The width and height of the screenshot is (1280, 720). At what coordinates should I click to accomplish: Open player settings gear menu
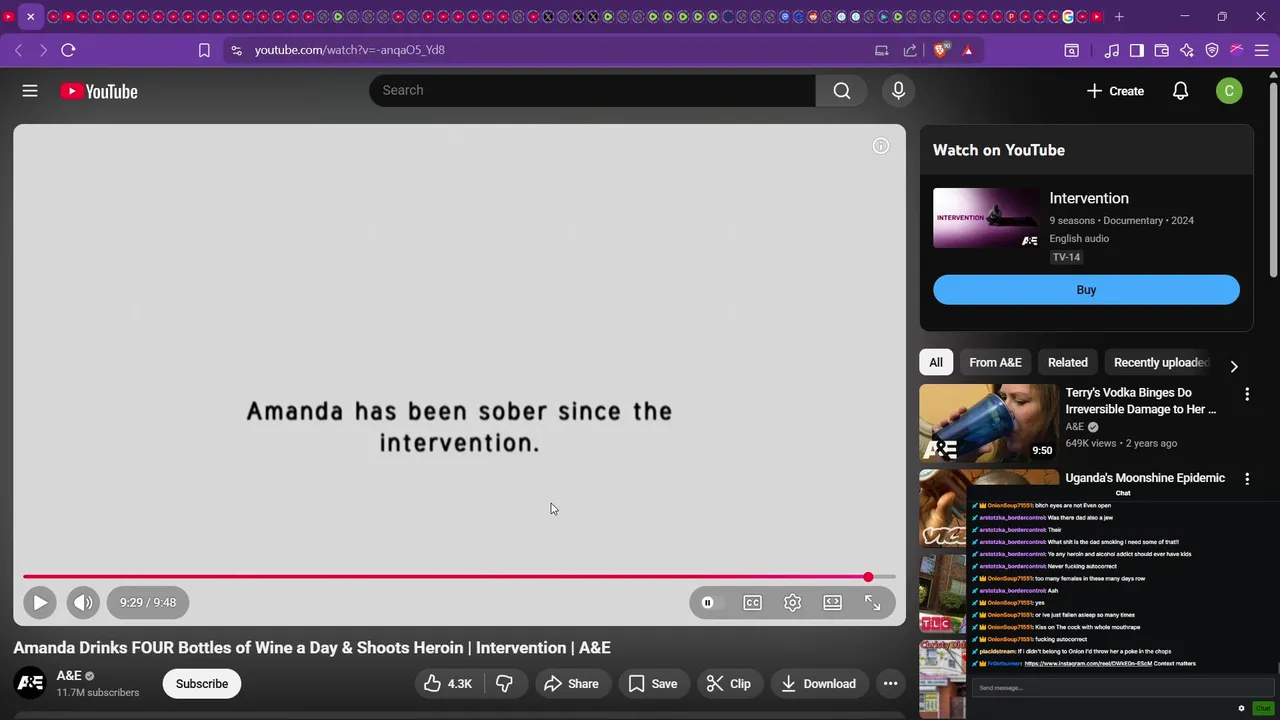pos(793,603)
